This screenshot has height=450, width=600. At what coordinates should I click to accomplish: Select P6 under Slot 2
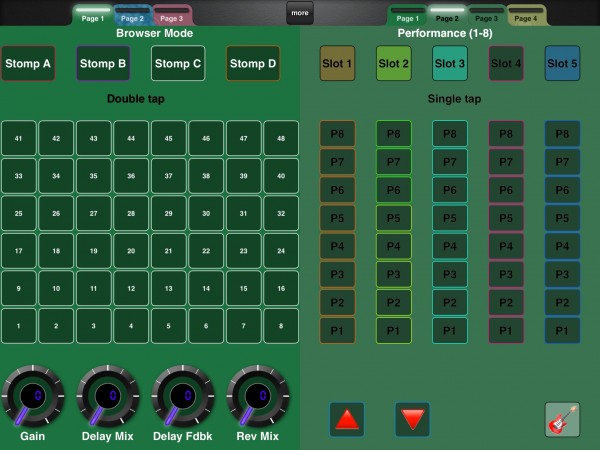click(393, 190)
